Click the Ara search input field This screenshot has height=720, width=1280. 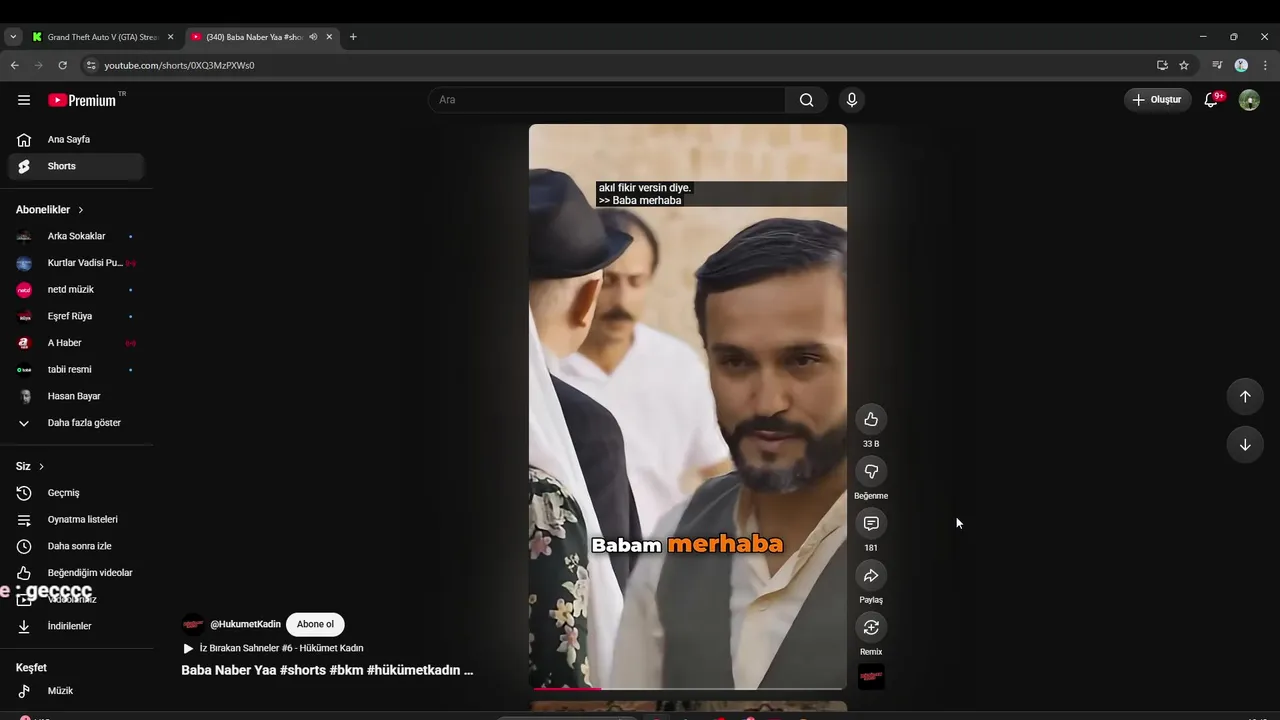point(607,100)
